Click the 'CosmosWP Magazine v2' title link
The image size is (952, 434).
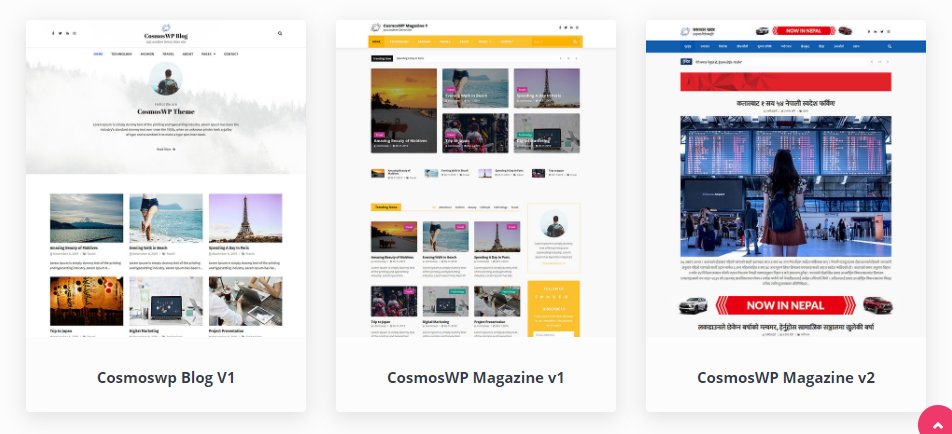(786, 378)
